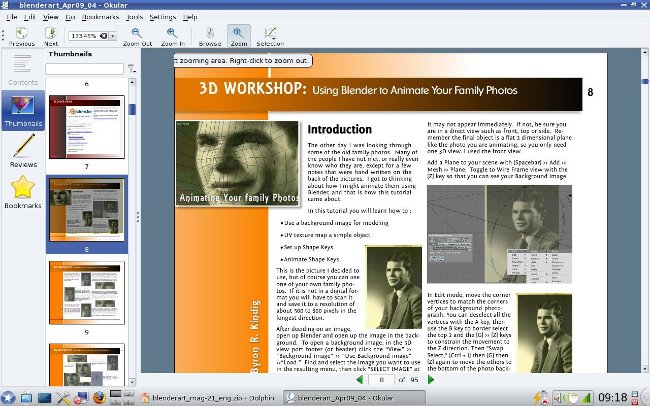Open the zoom level dropdown arrow

(113, 36)
